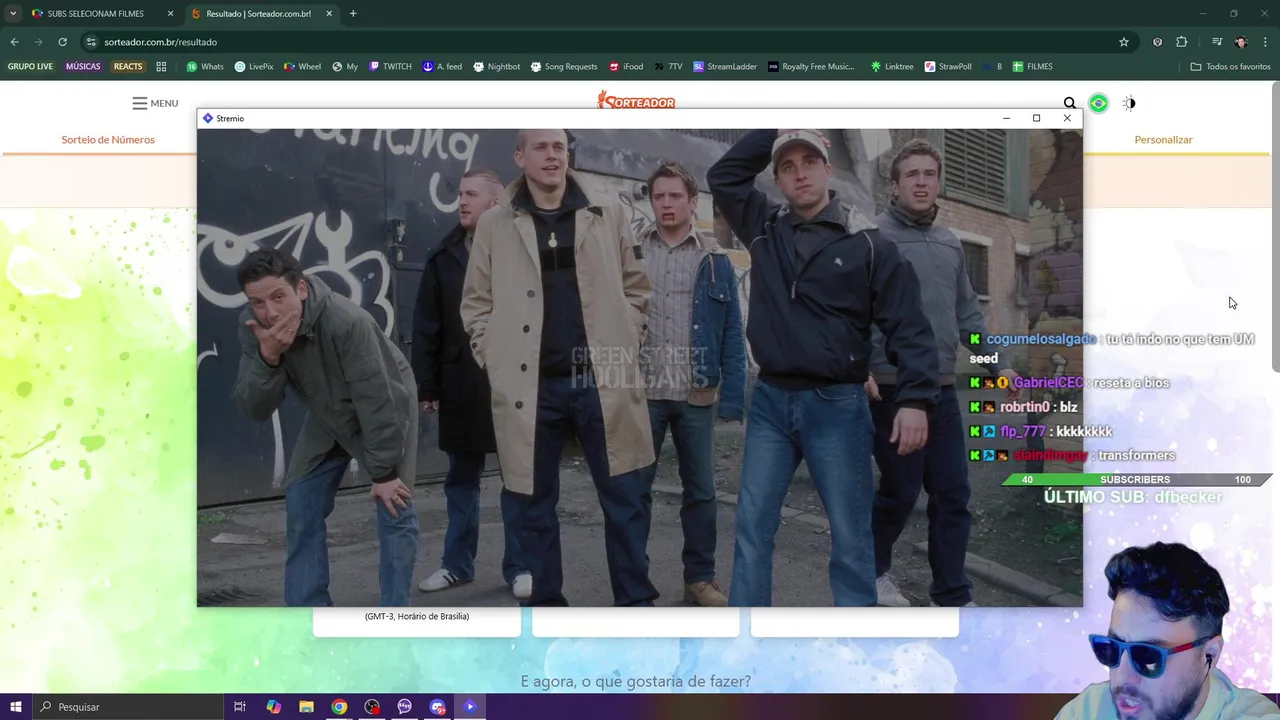
Task: Open the browser extensions puzzle icon
Action: 1182,42
